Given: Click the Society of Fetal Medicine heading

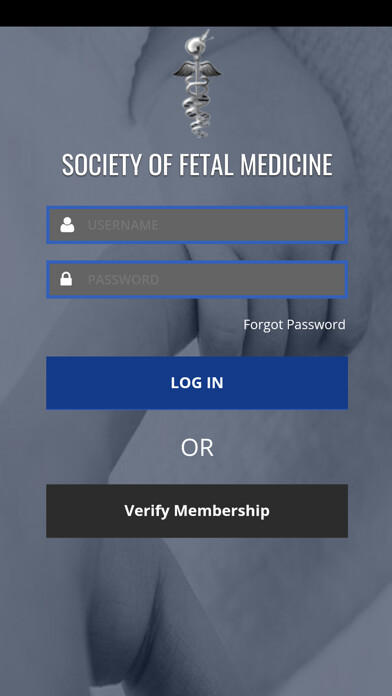Looking at the screenshot, I should coord(197,165).
